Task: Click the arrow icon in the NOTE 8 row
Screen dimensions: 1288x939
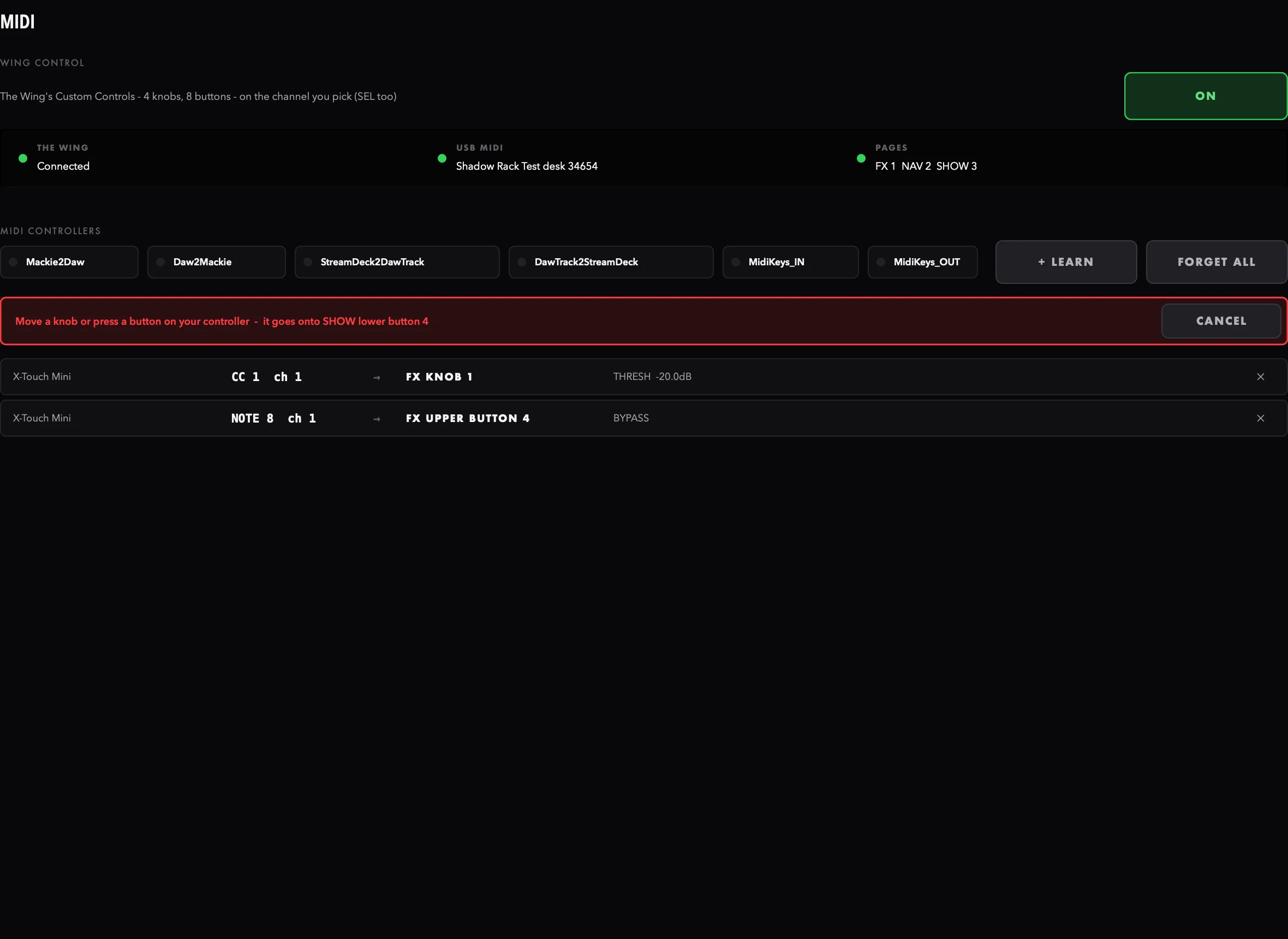Action: tap(376, 419)
